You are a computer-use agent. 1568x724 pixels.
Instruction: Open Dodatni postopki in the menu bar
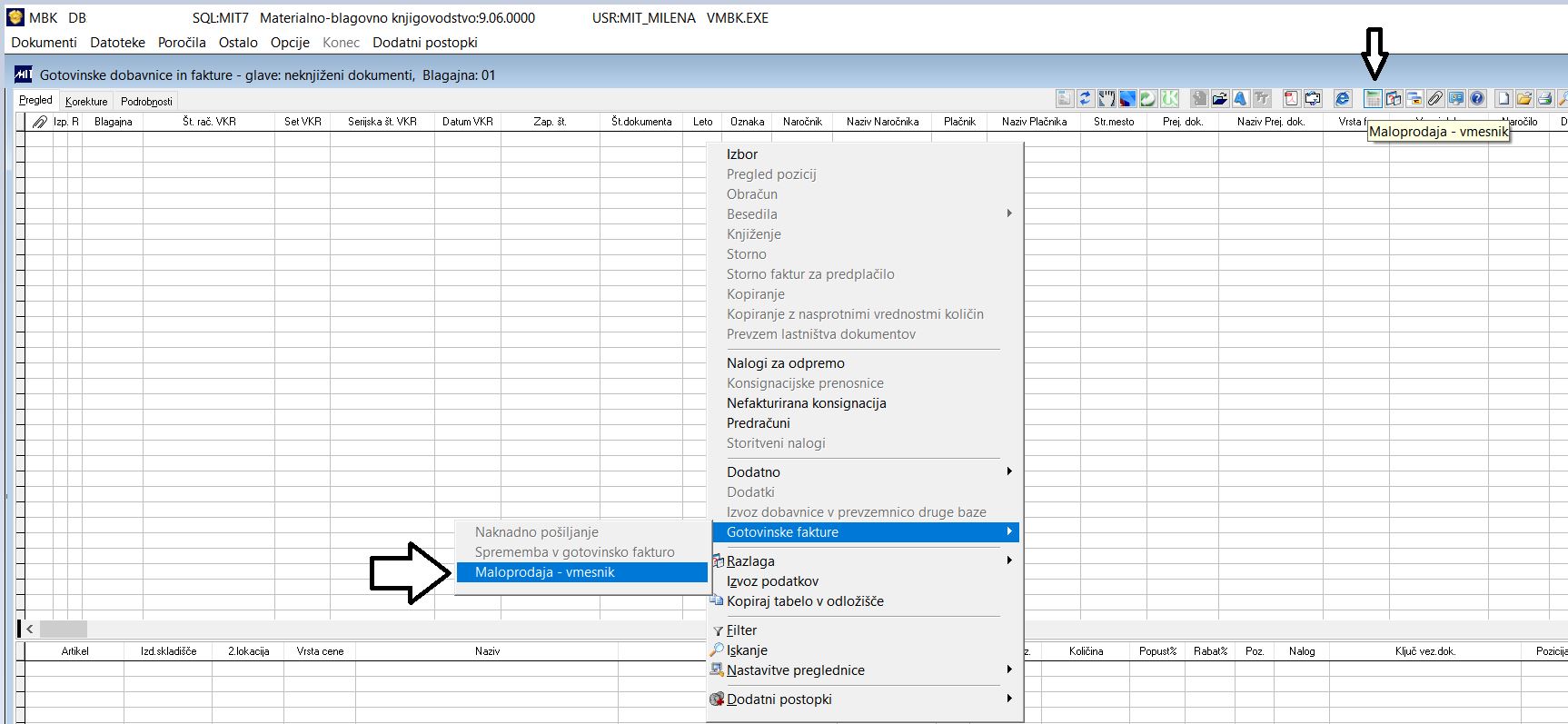pyautogui.click(x=424, y=43)
